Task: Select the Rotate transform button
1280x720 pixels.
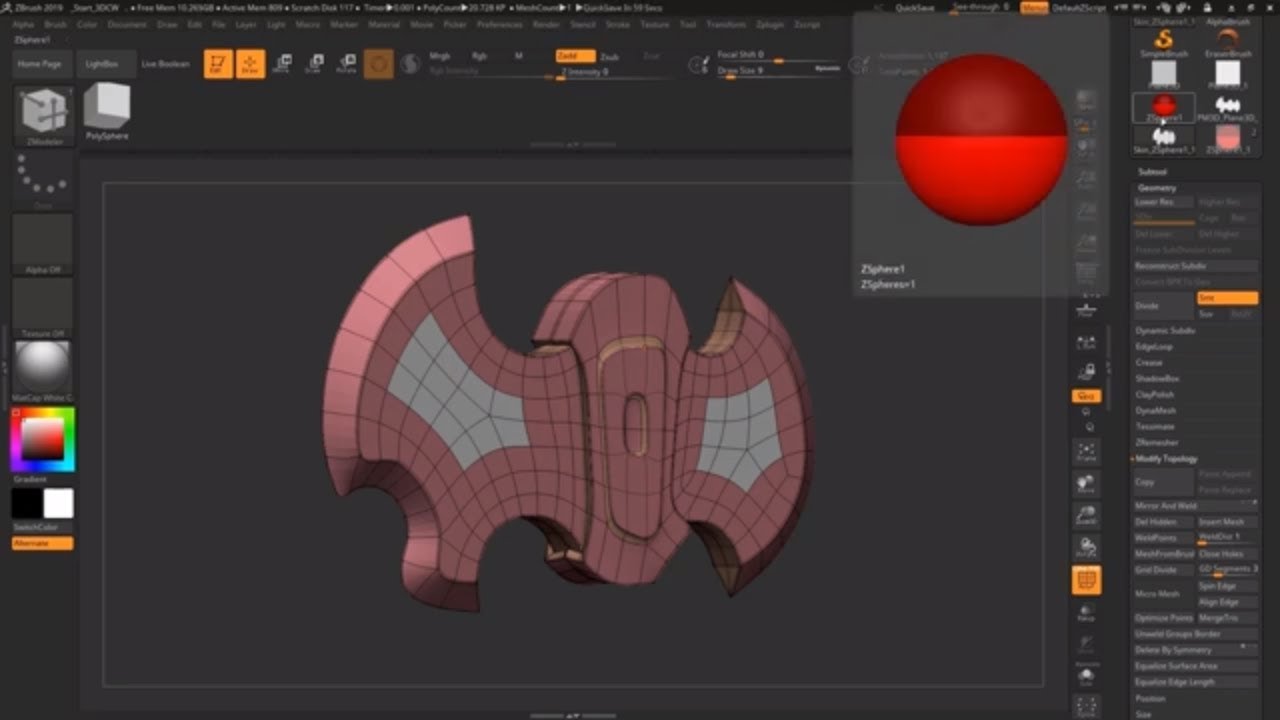Action: click(x=347, y=64)
